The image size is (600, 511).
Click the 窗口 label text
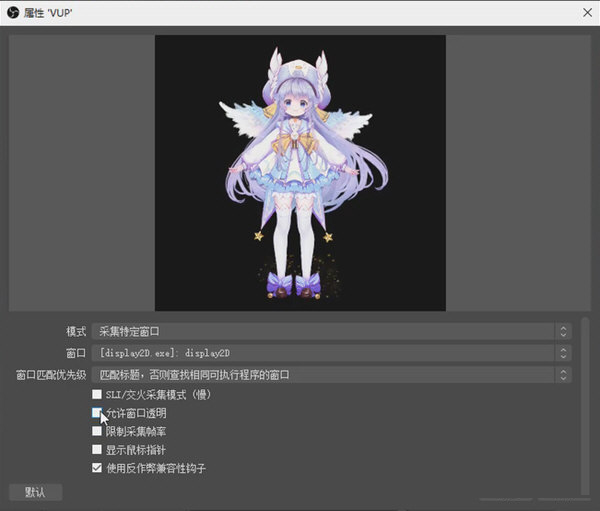click(x=76, y=353)
